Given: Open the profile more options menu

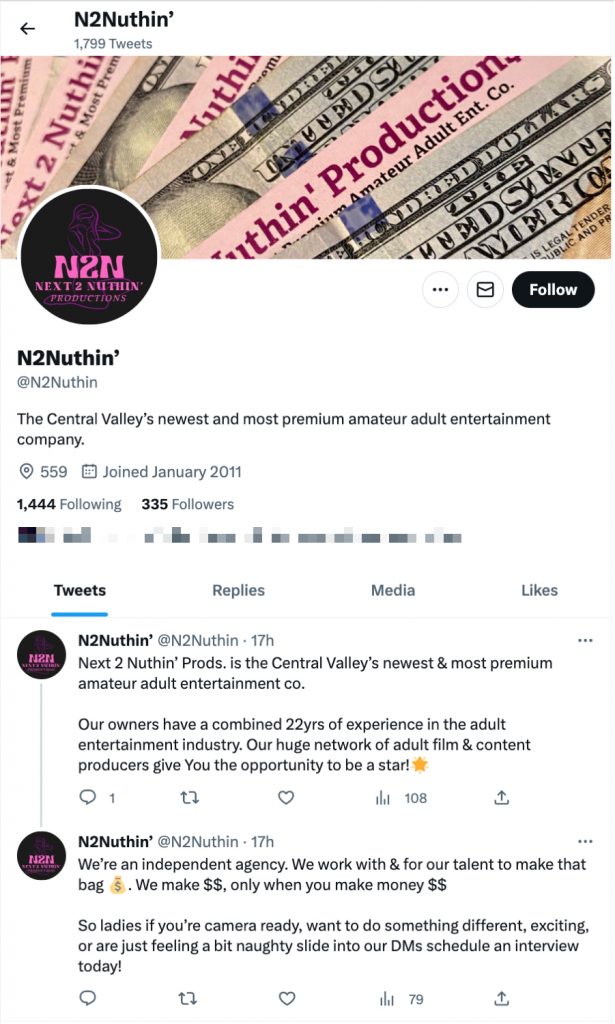Looking at the screenshot, I should [439, 289].
